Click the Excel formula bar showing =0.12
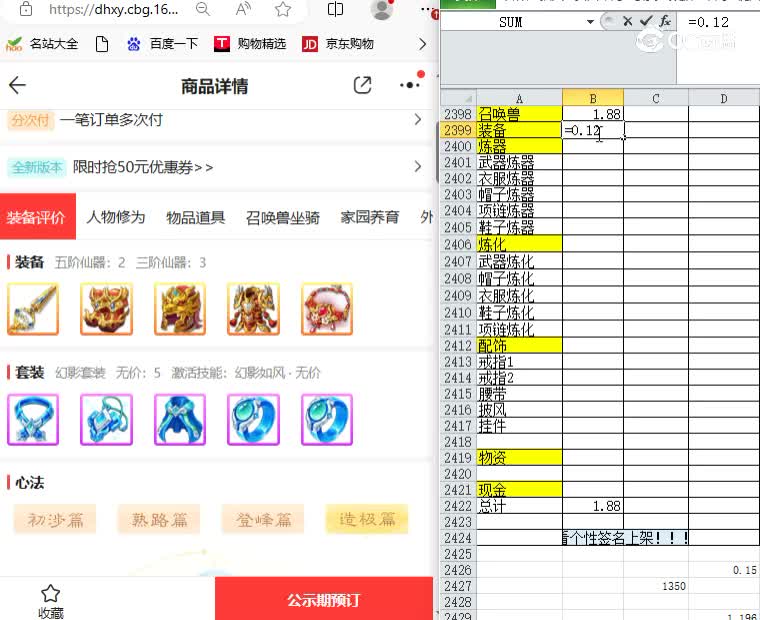Viewport: 760px width, 620px height. (x=718, y=22)
